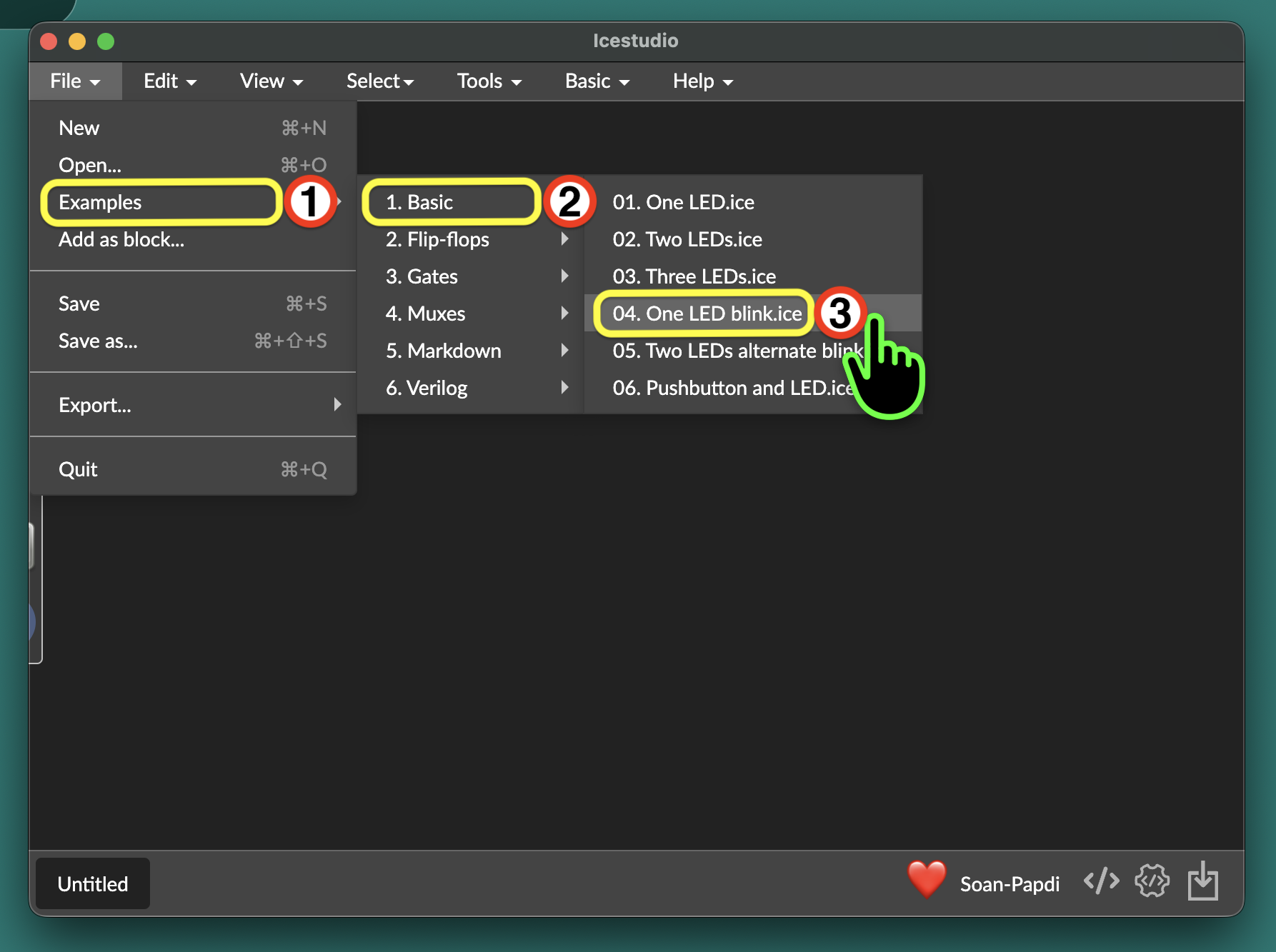Maximize the Icestudio window
Image resolution: width=1276 pixels, height=952 pixels.
(106, 41)
